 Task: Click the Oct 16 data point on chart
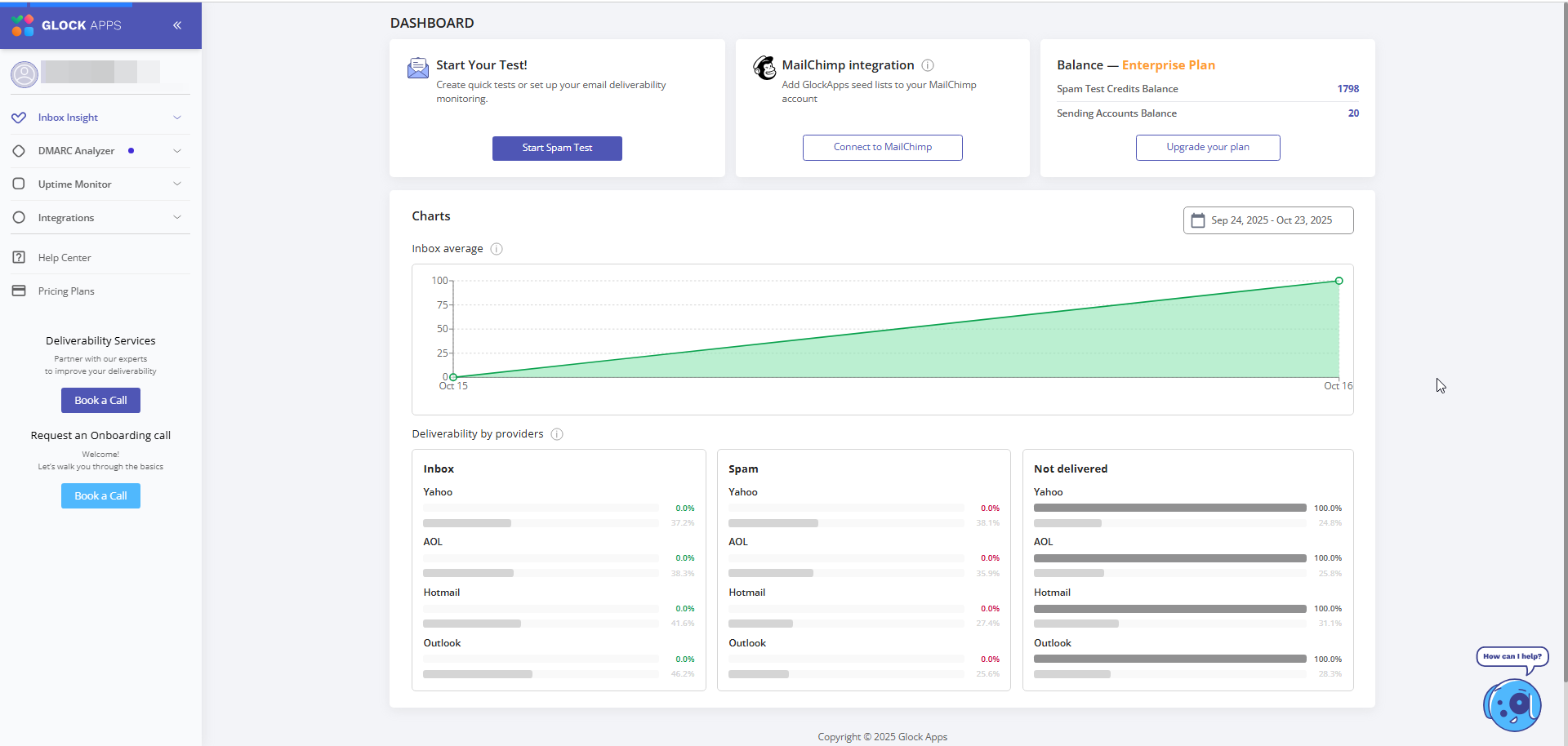(1339, 281)
